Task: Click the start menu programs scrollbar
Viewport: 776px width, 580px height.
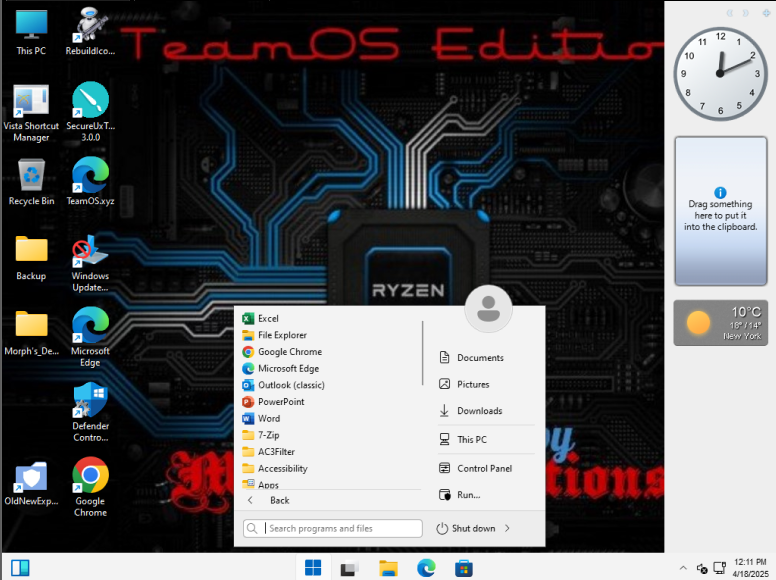Action: [x=423, y=352]
